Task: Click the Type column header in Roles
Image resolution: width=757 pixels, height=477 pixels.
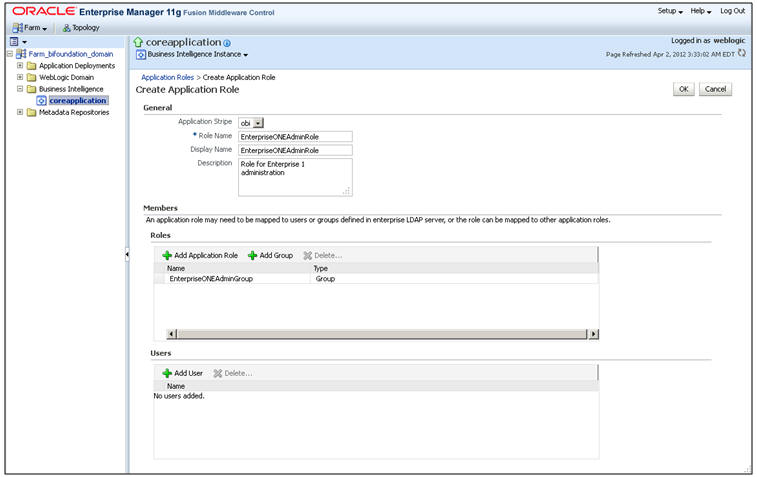Action: click(321, 268)
